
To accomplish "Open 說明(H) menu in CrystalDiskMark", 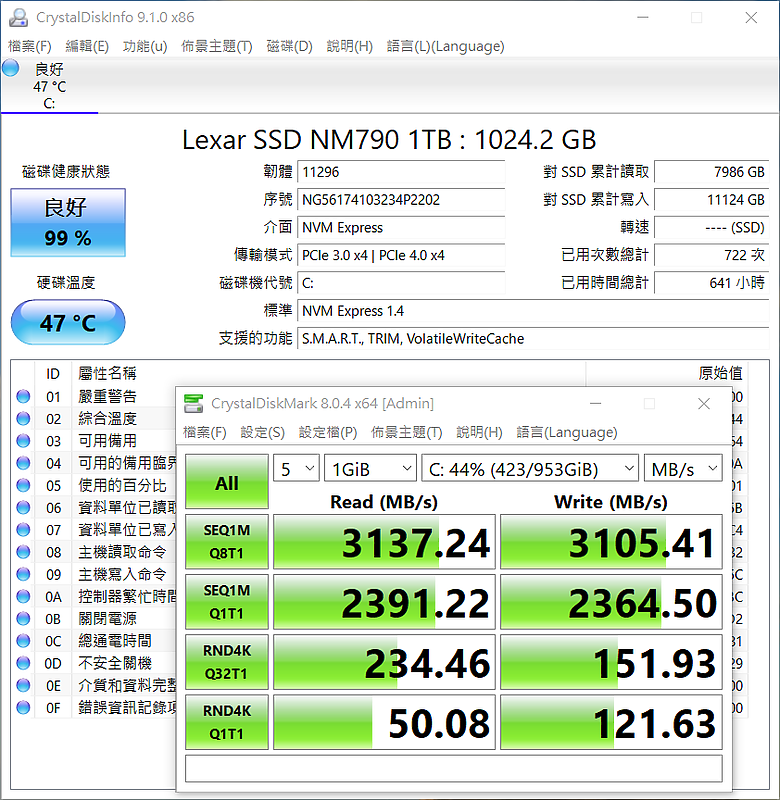I will pos(479,433).
